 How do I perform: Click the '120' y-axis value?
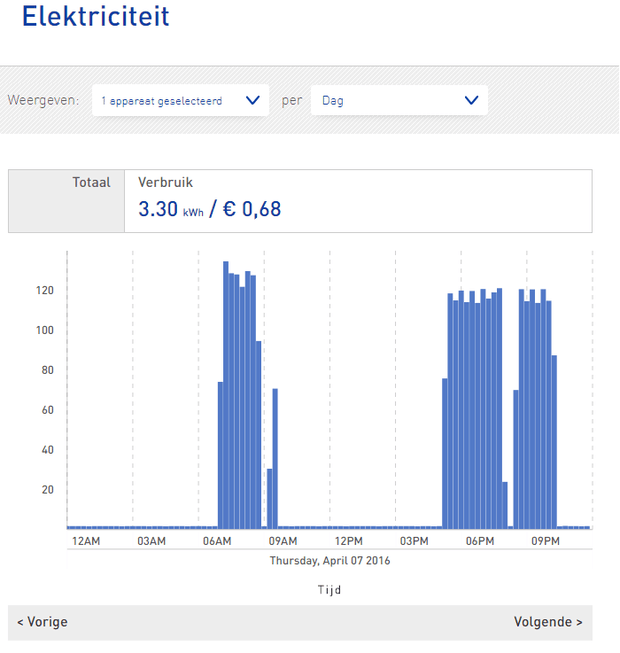[x=45, y=290]
